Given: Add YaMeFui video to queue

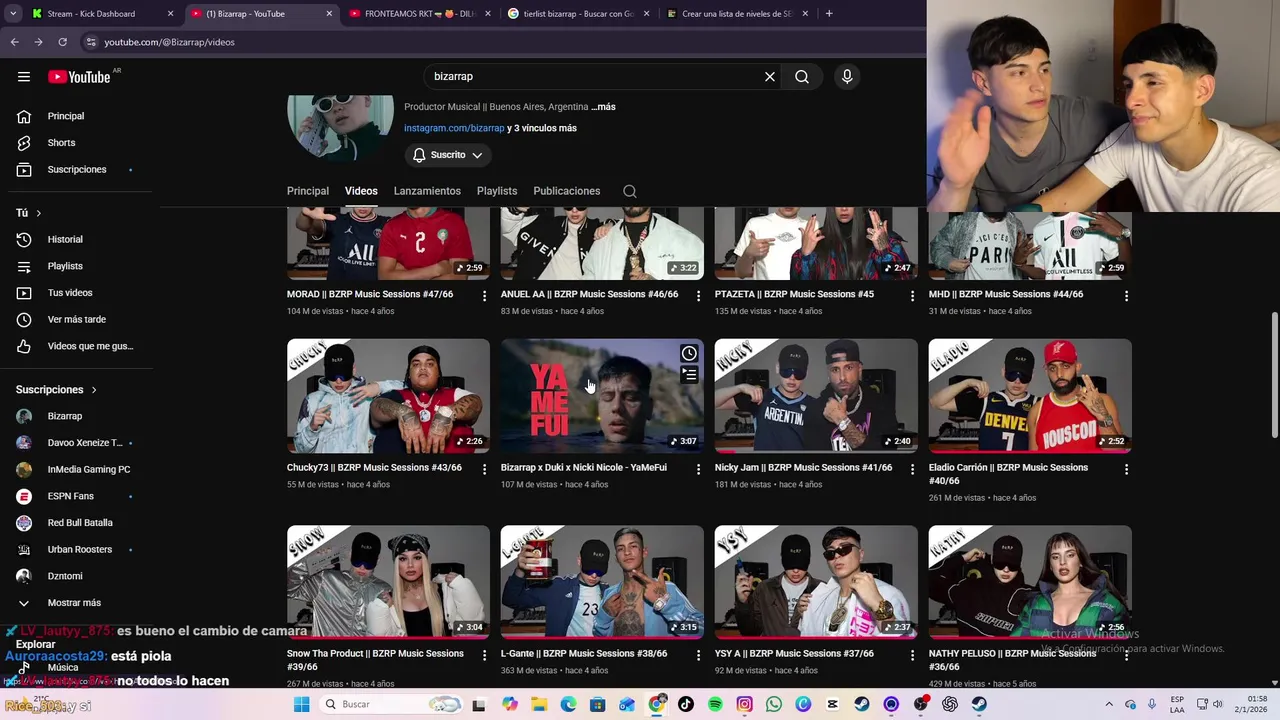Looking at the screenshot, I should pyautogui.click(x=689, y=375).
